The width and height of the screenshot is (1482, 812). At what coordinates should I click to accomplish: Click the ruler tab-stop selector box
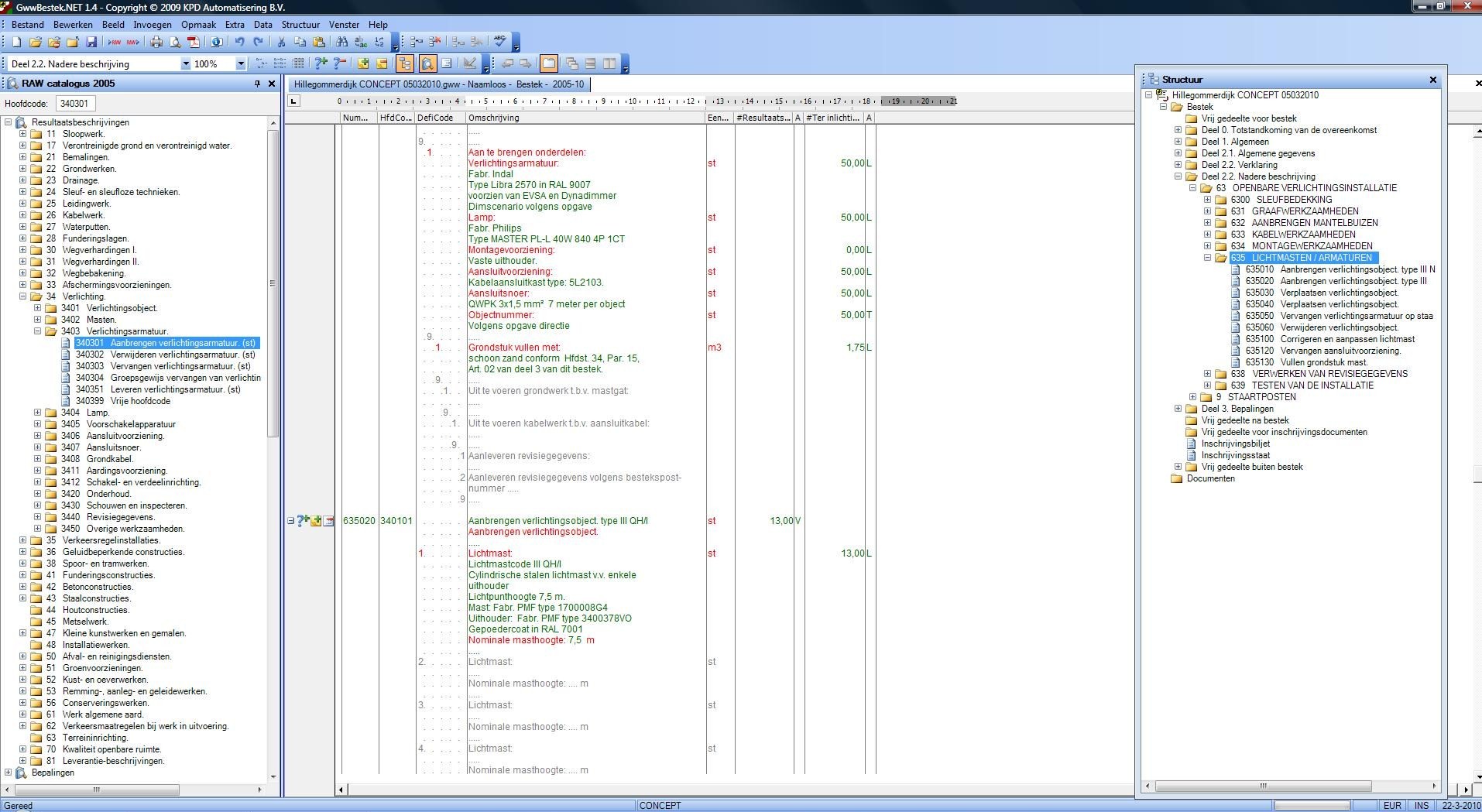click(x=293, y=101)
